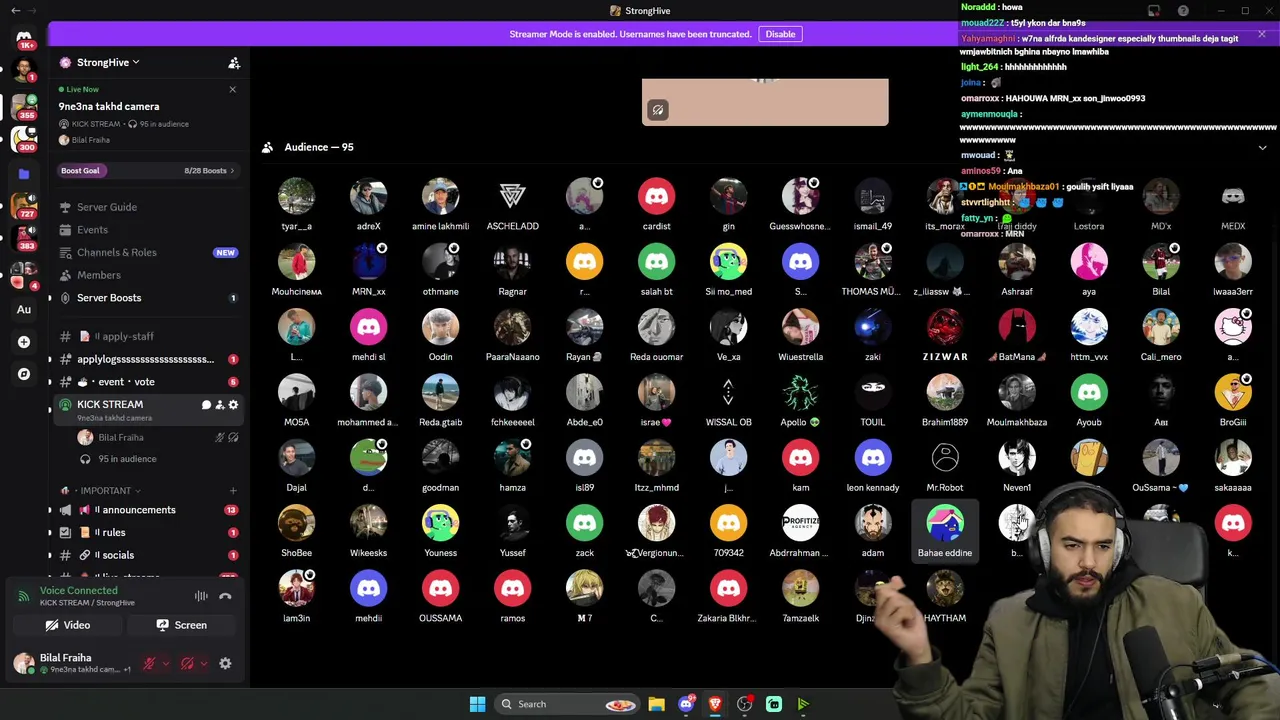
Task: Open Server Guide
Action: tap(107, 207)
